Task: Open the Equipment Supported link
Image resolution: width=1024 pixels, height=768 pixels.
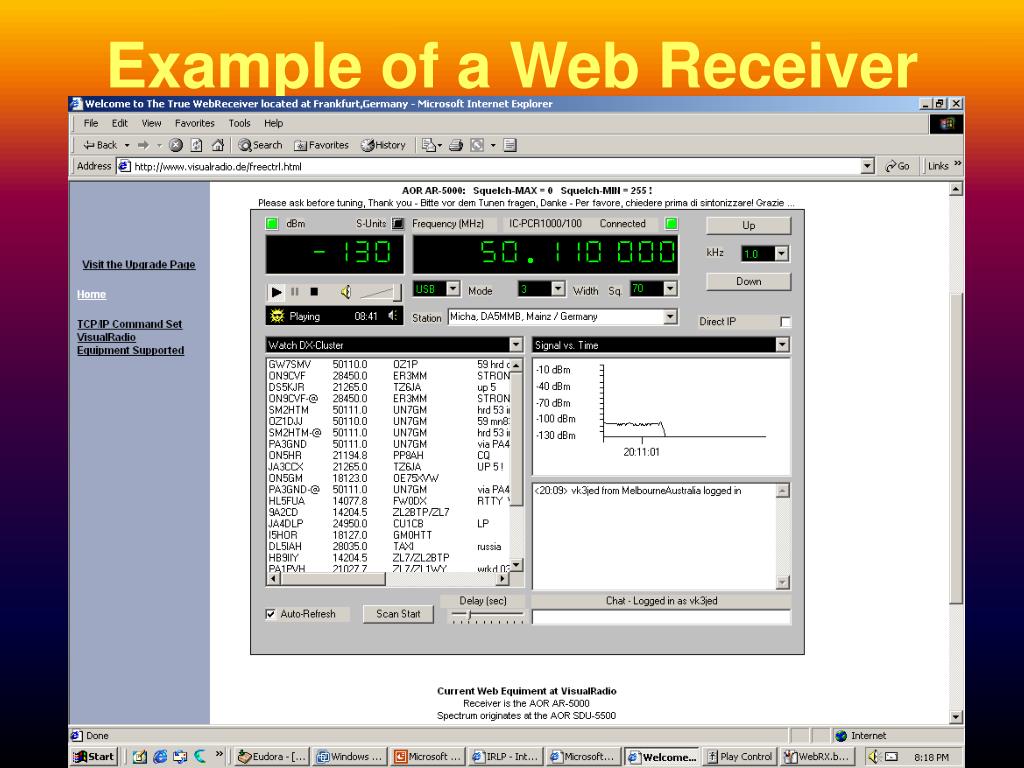Action: tap(131, 350)
